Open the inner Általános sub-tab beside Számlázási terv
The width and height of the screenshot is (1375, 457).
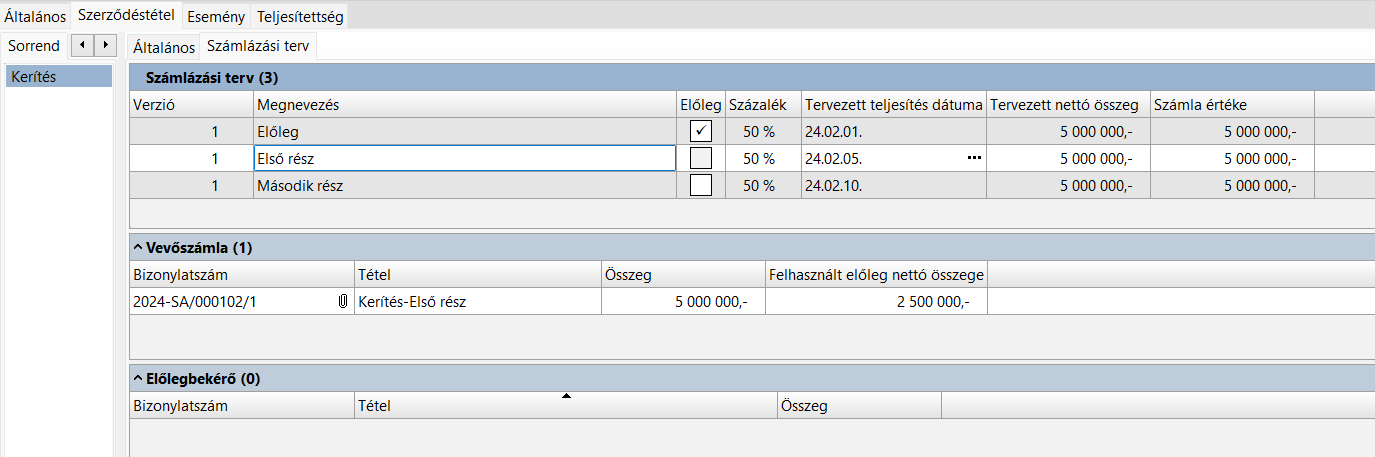[x=164, y=47]
